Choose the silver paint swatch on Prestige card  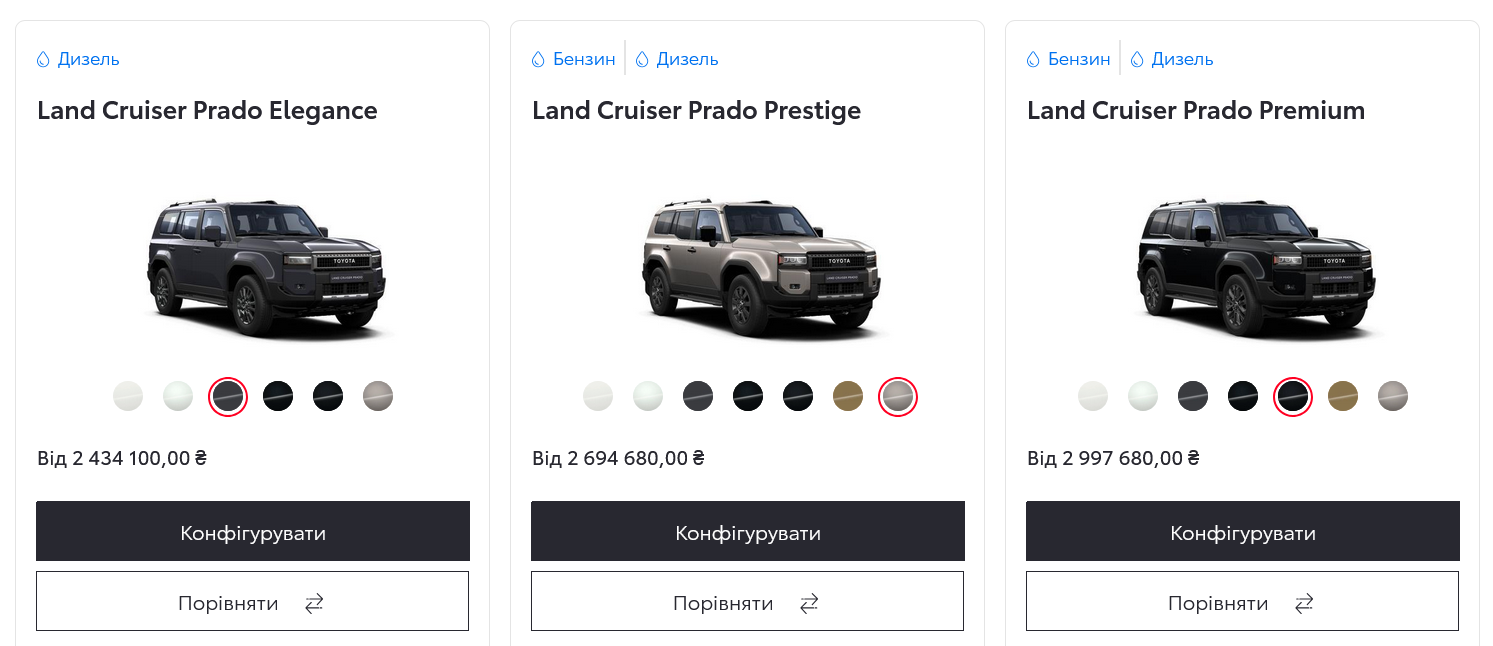pos(897,396)
